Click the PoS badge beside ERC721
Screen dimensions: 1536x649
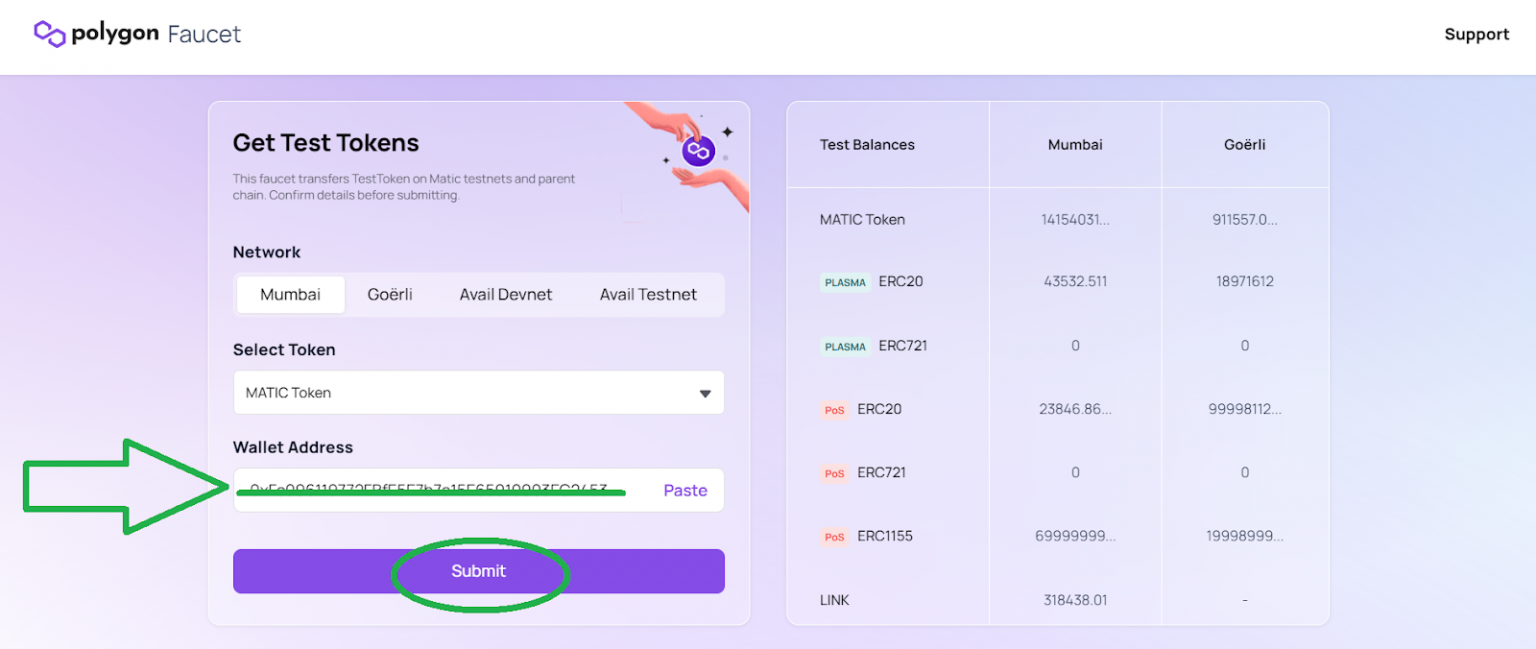[834, 473]
